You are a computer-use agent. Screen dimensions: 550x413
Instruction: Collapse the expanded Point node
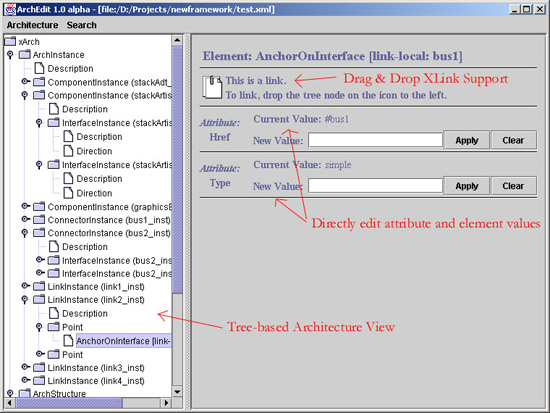coord(39,327)
